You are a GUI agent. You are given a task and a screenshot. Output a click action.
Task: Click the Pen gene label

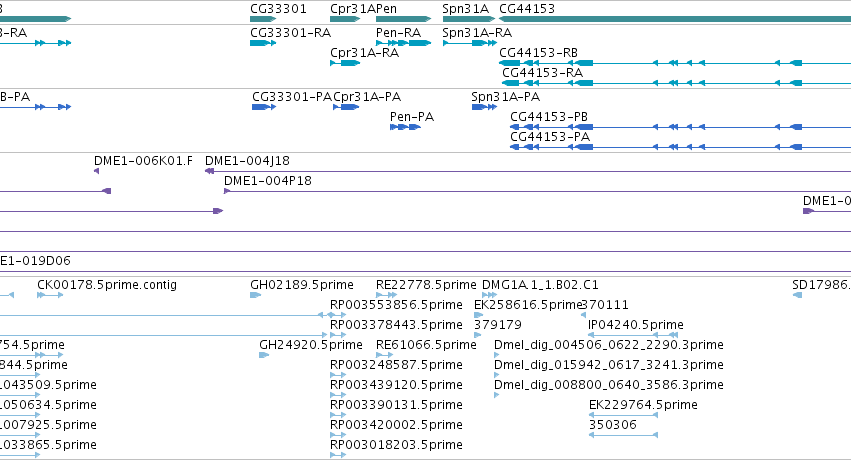click(x=386, y=9)
